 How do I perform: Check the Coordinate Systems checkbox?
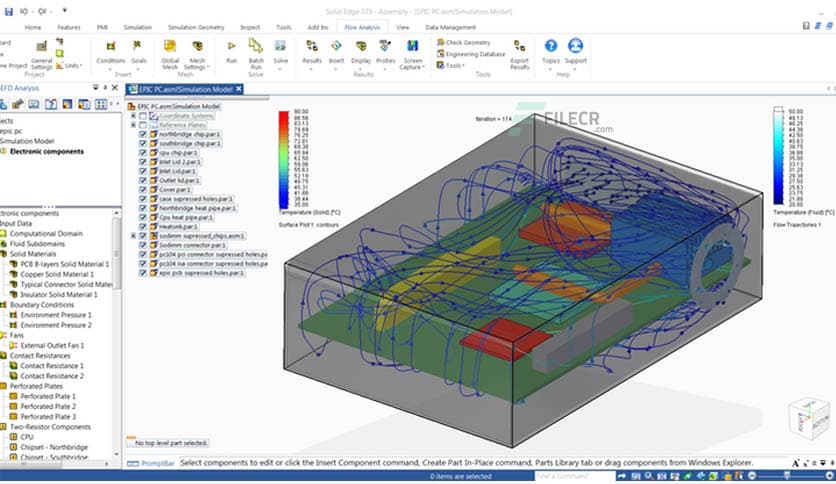coord(143,116)
